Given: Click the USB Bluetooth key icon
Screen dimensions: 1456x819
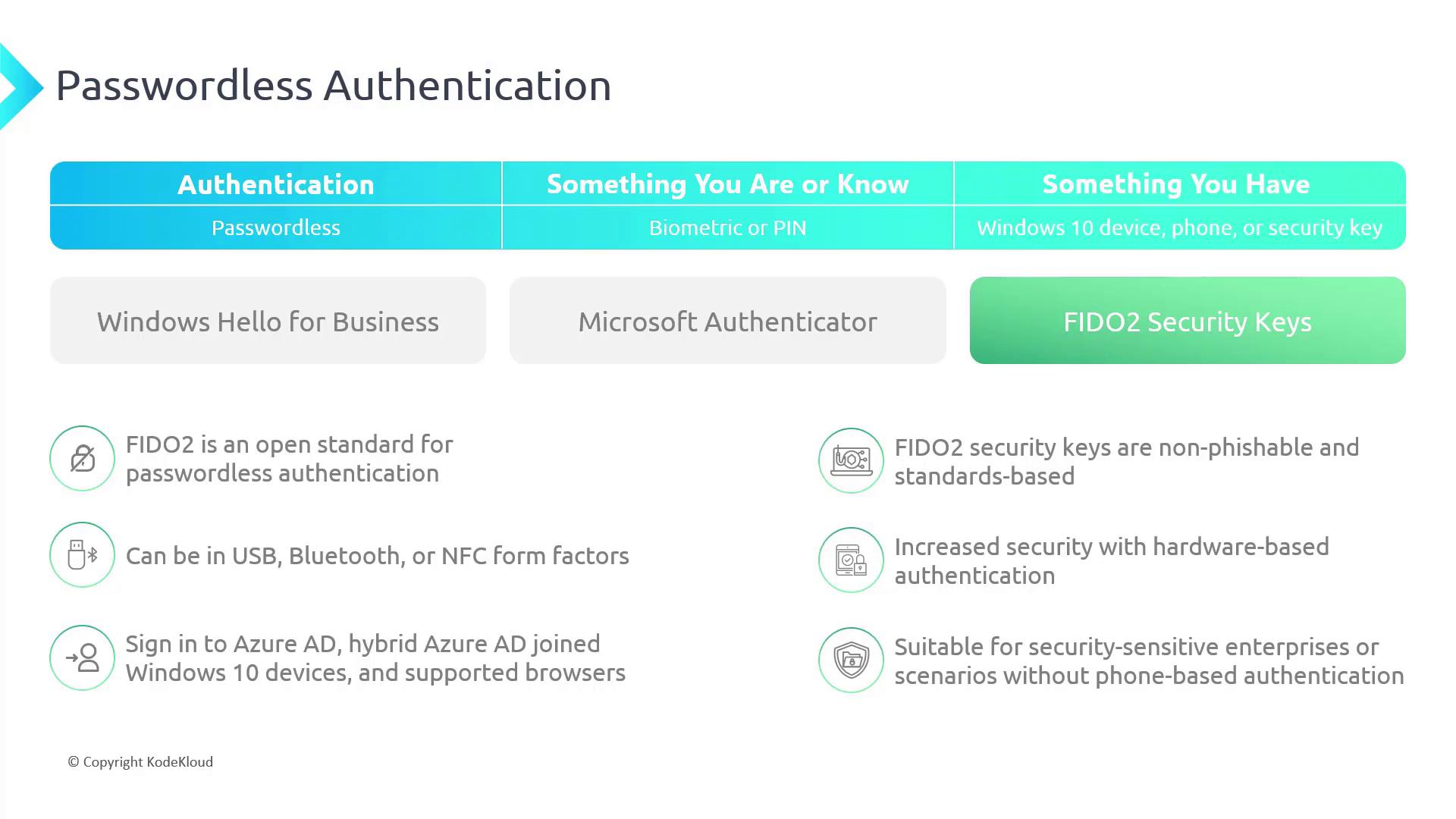Looking at the screenshot, I should (82, 555).
